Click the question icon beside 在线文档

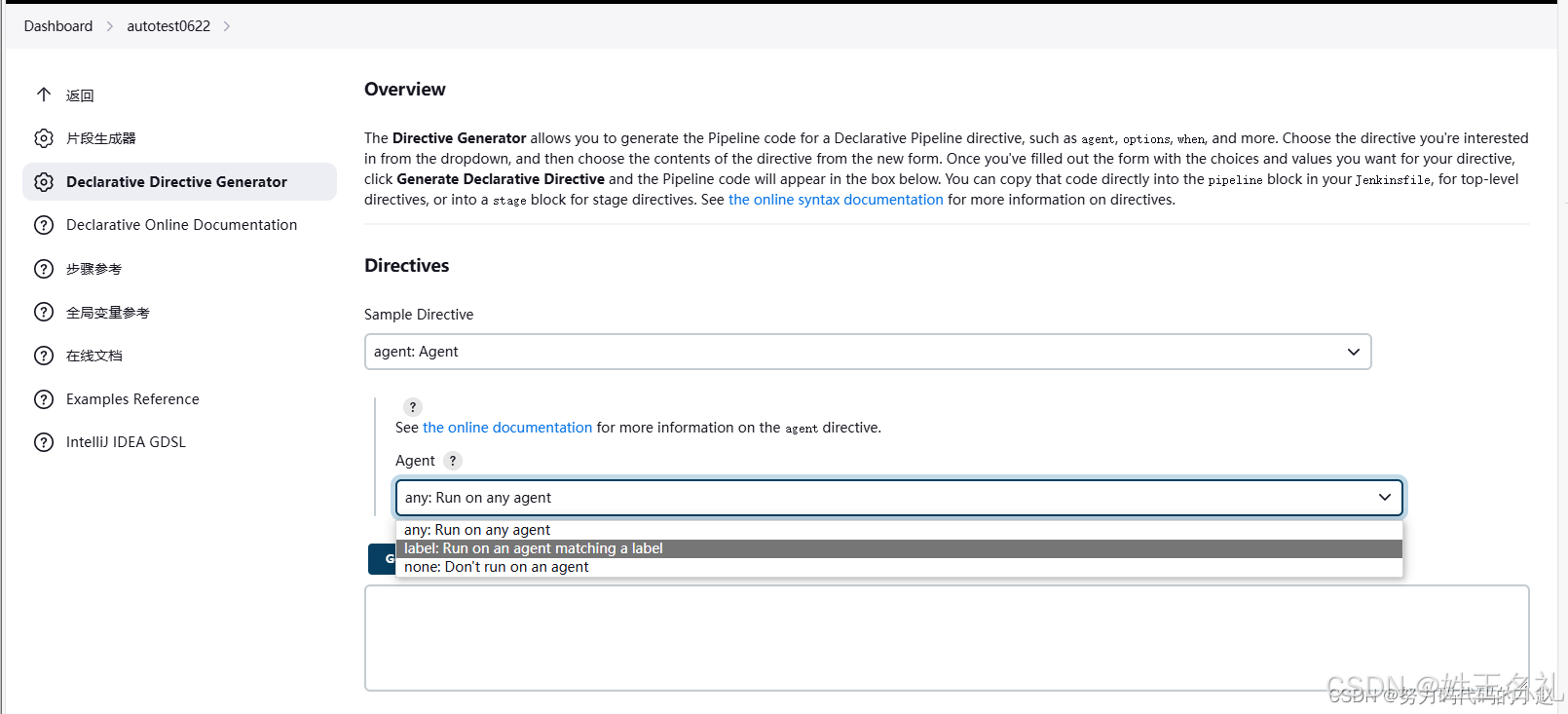44,356
